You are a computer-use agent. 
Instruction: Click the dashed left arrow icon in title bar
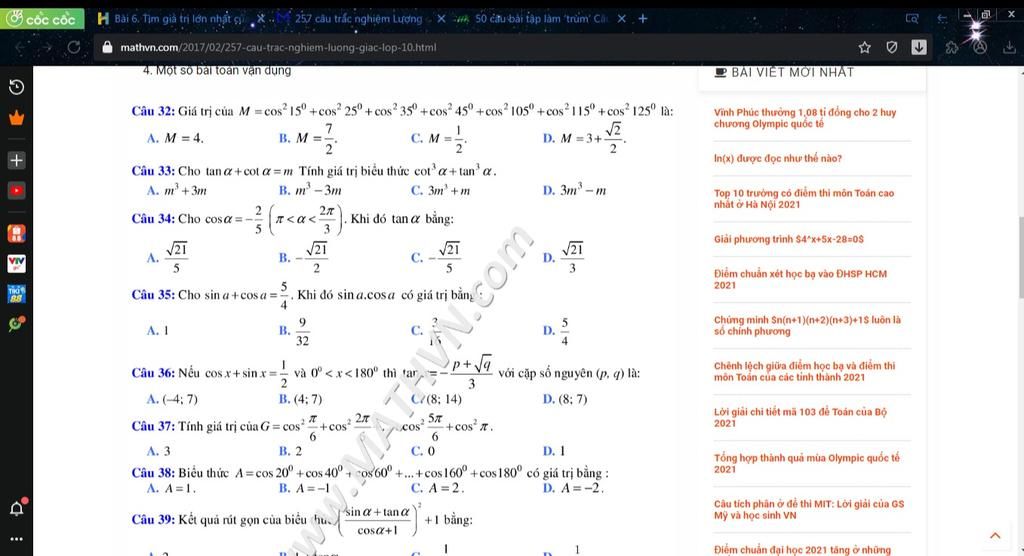942,19
